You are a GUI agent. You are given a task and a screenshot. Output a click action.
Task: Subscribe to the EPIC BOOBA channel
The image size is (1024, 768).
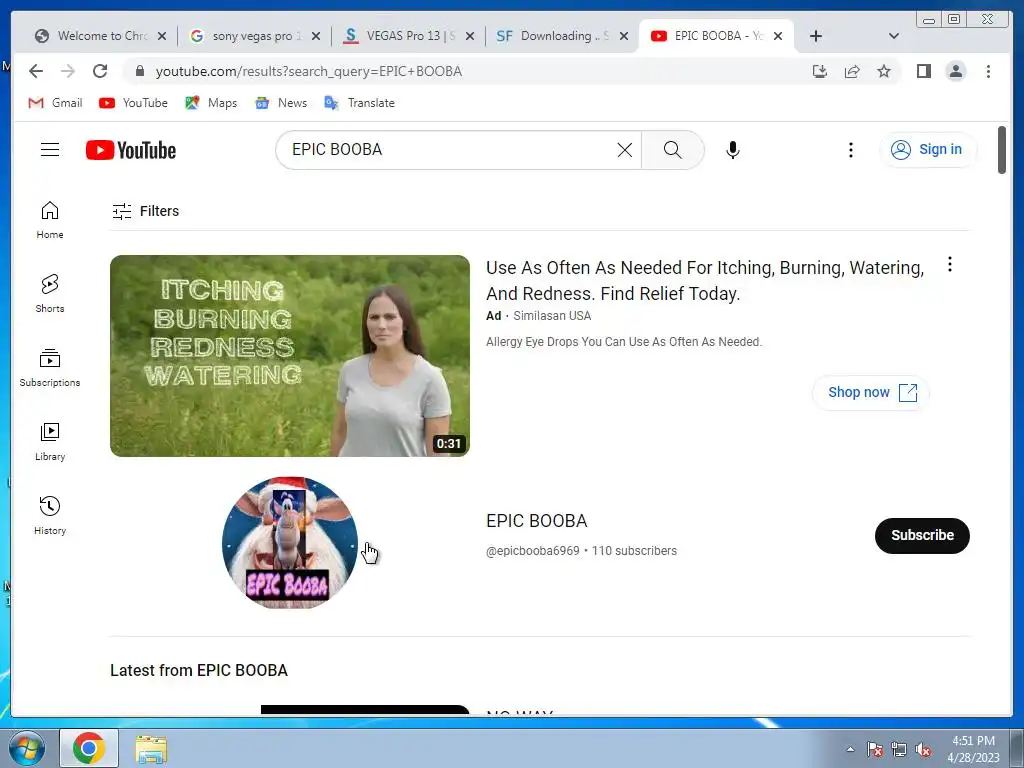point(922,536)
